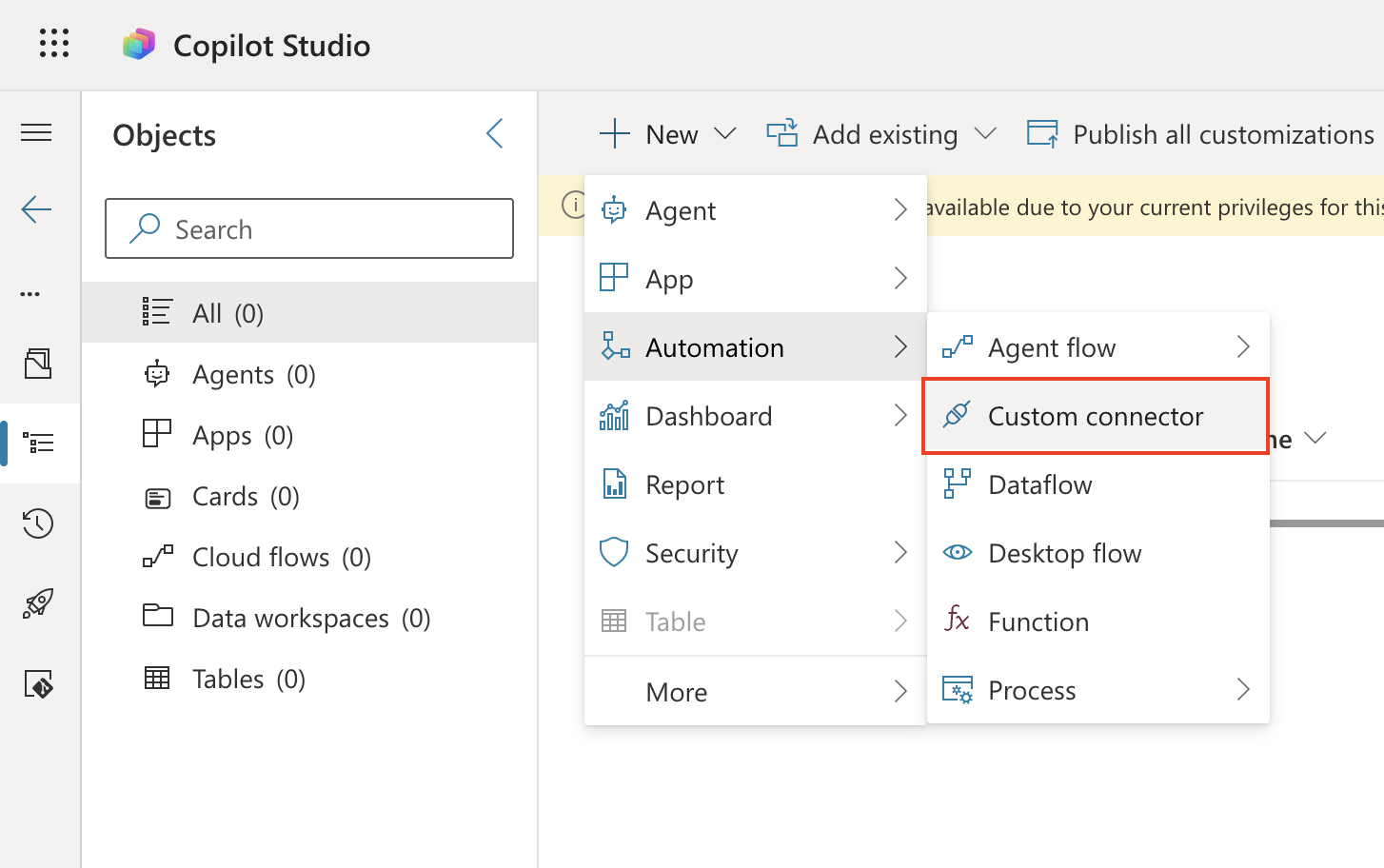The image size is (1384, 868).
Task: Open the column header sort chevron
Action: (x=1315, y=438)
